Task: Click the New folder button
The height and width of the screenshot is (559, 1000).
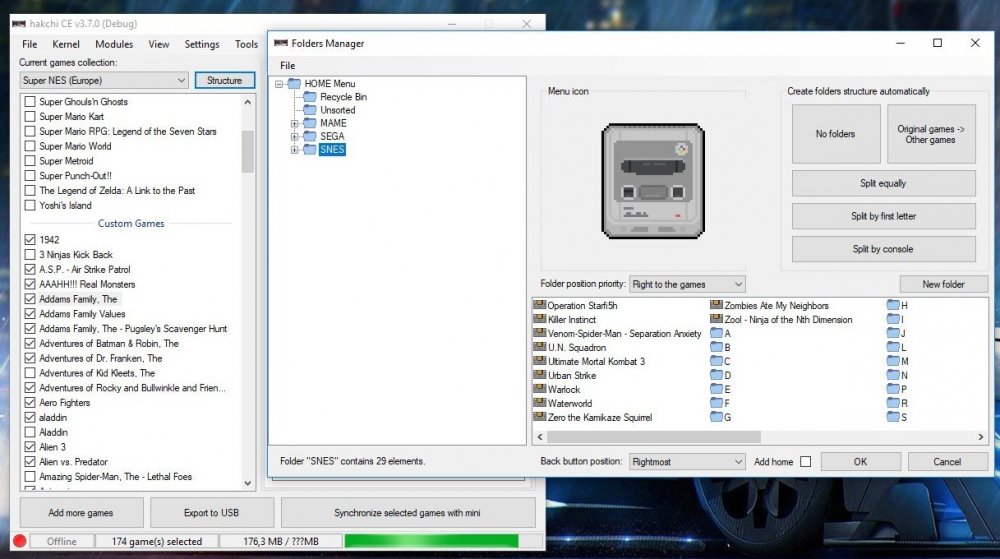Action: [943, 285]
